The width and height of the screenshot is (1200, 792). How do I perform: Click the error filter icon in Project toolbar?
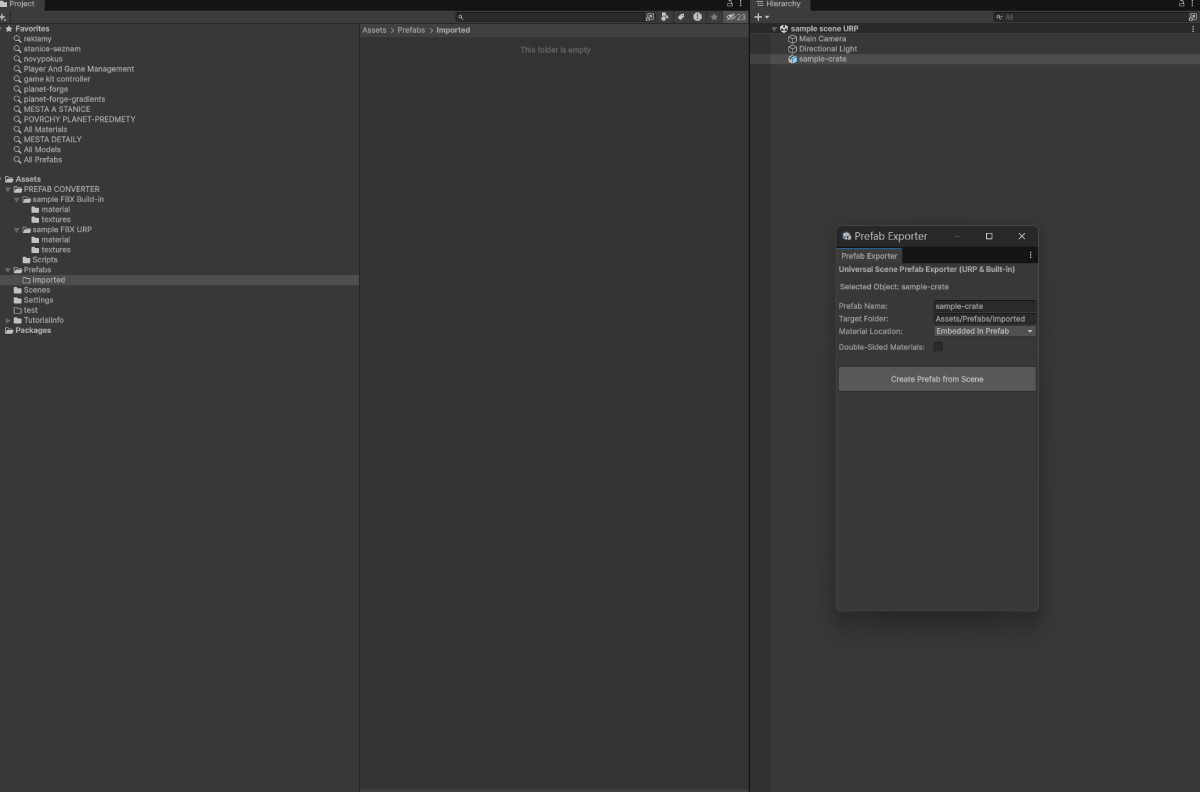point(698,17)
